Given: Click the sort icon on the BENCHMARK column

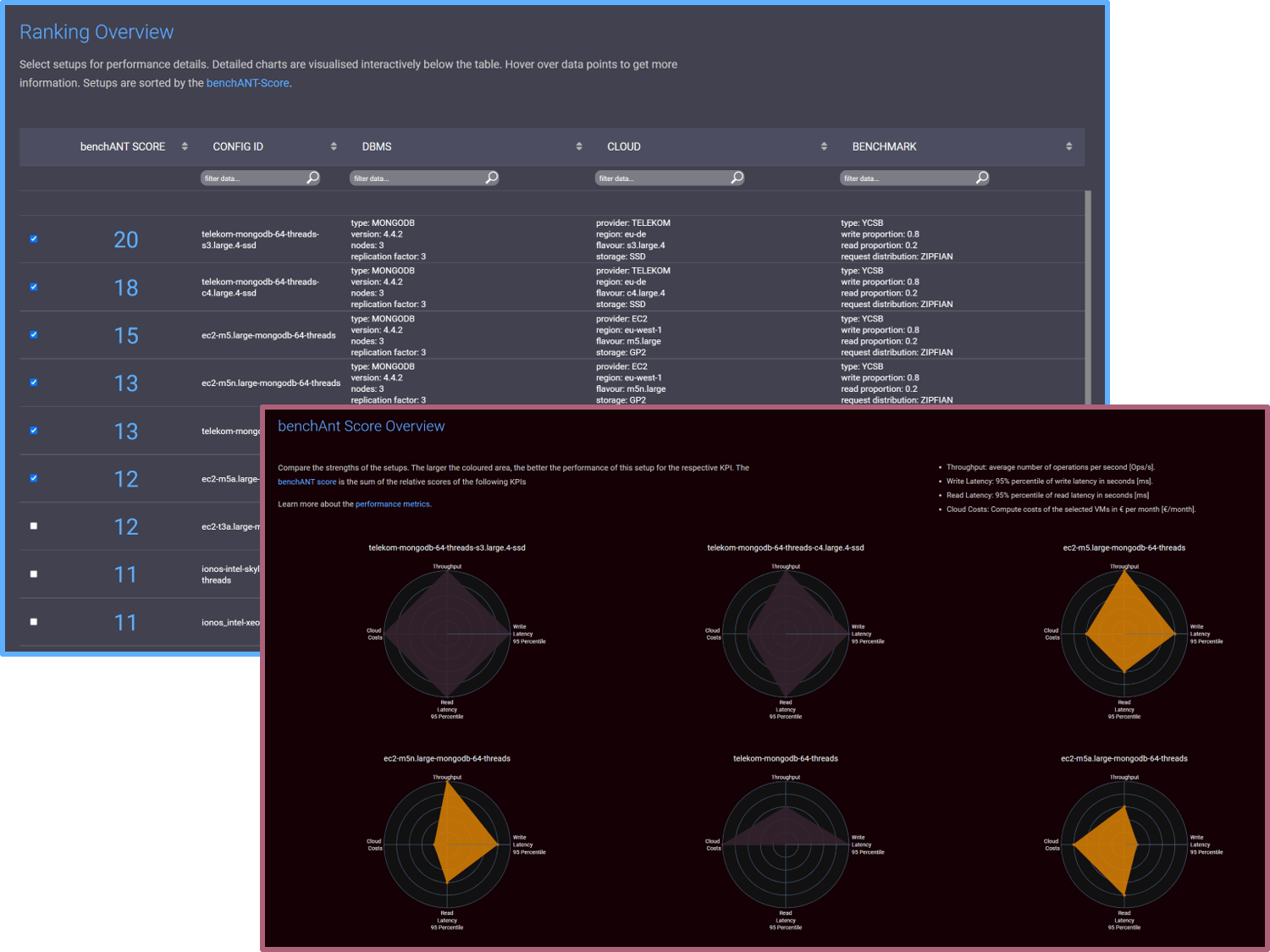Looking at the screenshot, I should click(x=1068, y=146).
